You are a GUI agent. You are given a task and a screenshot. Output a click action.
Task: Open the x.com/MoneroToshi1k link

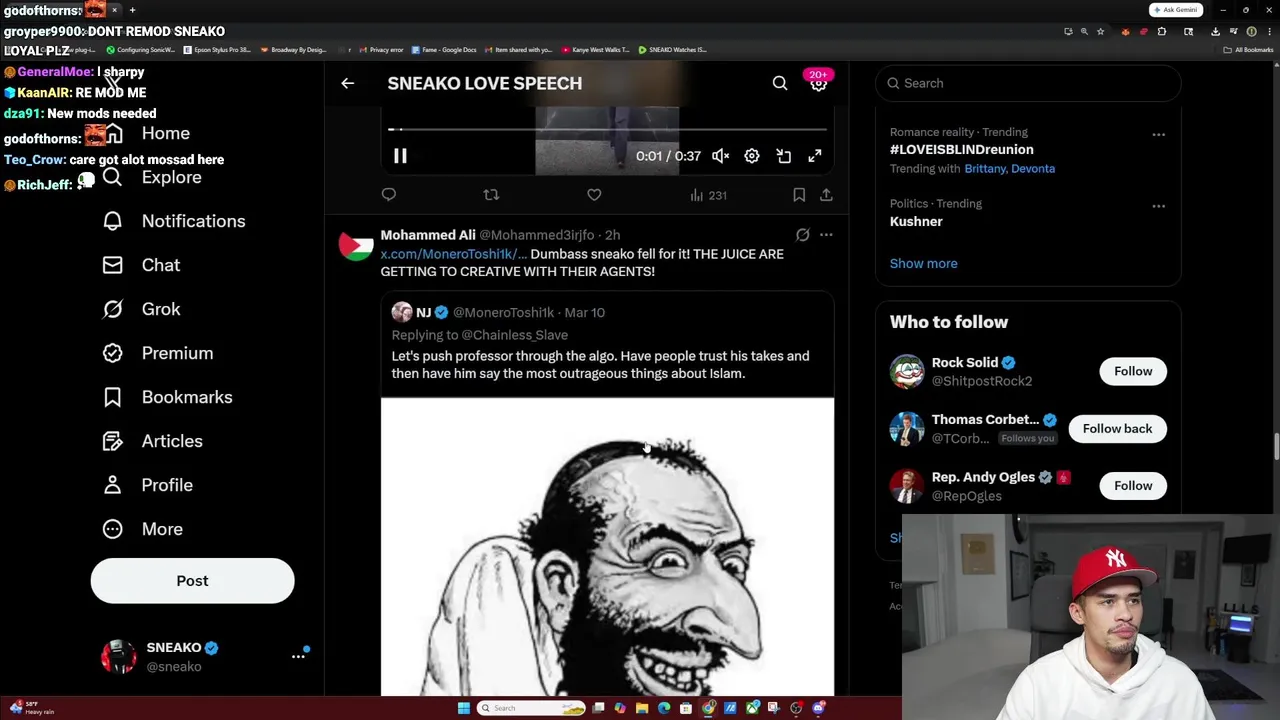point(453,254)
